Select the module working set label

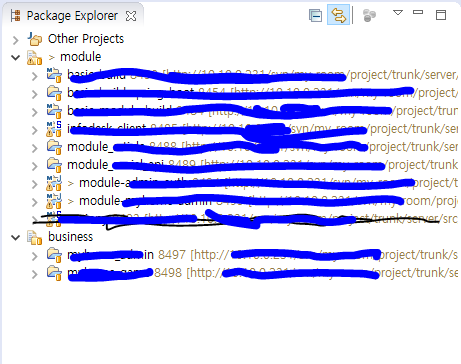tap(80, 57)
